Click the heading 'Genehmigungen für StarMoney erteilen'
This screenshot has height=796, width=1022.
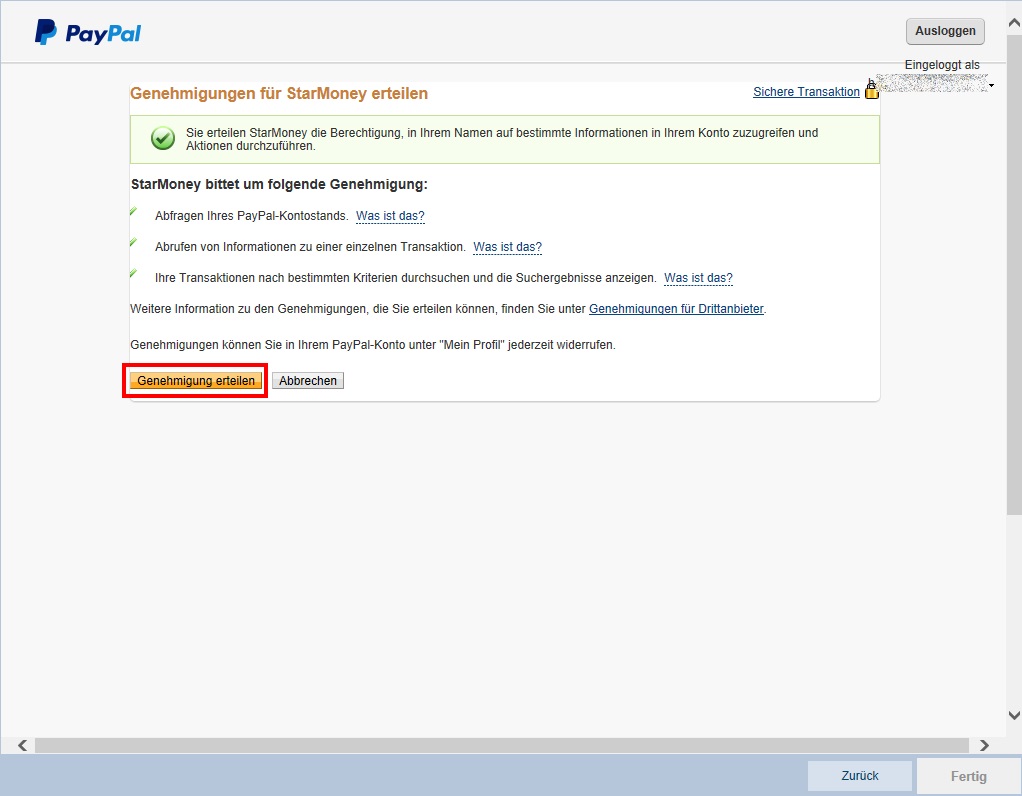[279, 93]
